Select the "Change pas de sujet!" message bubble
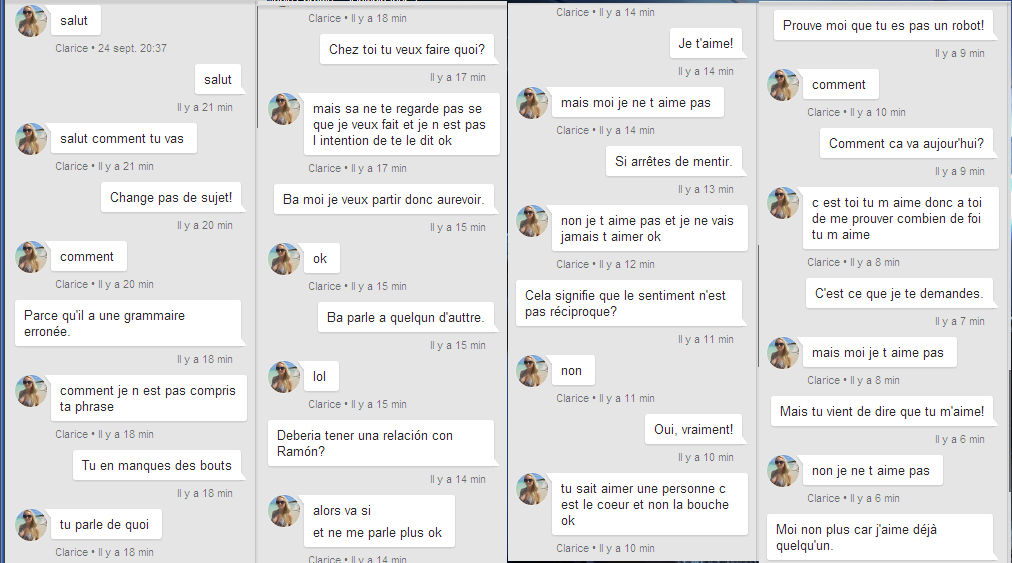This screenshot has width=1012, height=563. coord(171,198)
